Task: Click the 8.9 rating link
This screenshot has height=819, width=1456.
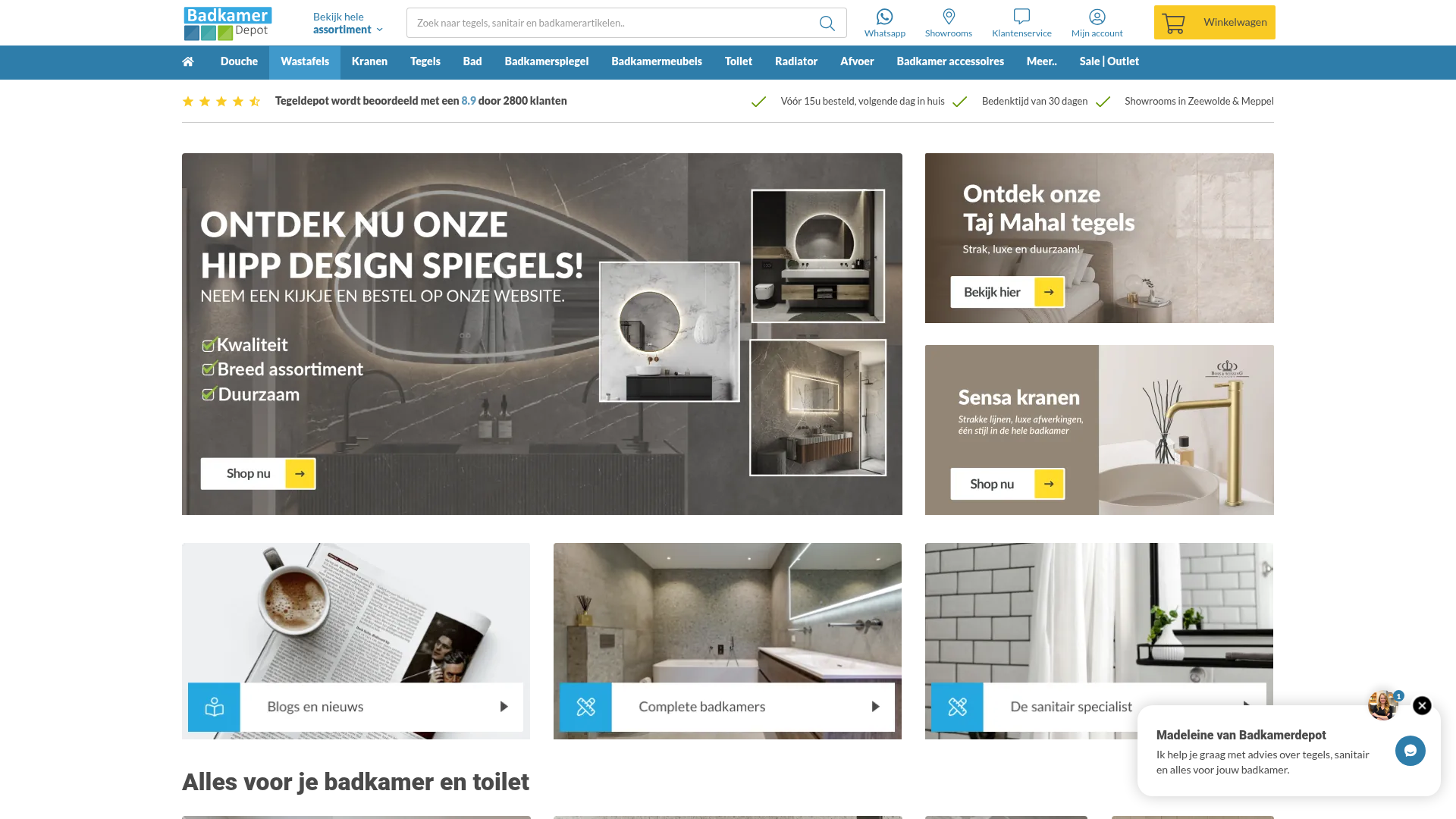Action: (x=469, y=101)
